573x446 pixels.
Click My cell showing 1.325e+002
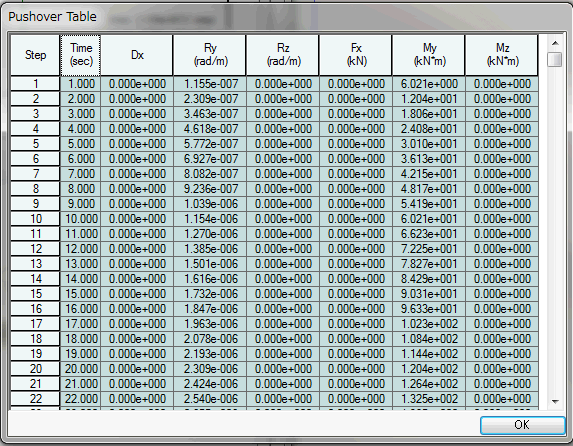(429, 398)
